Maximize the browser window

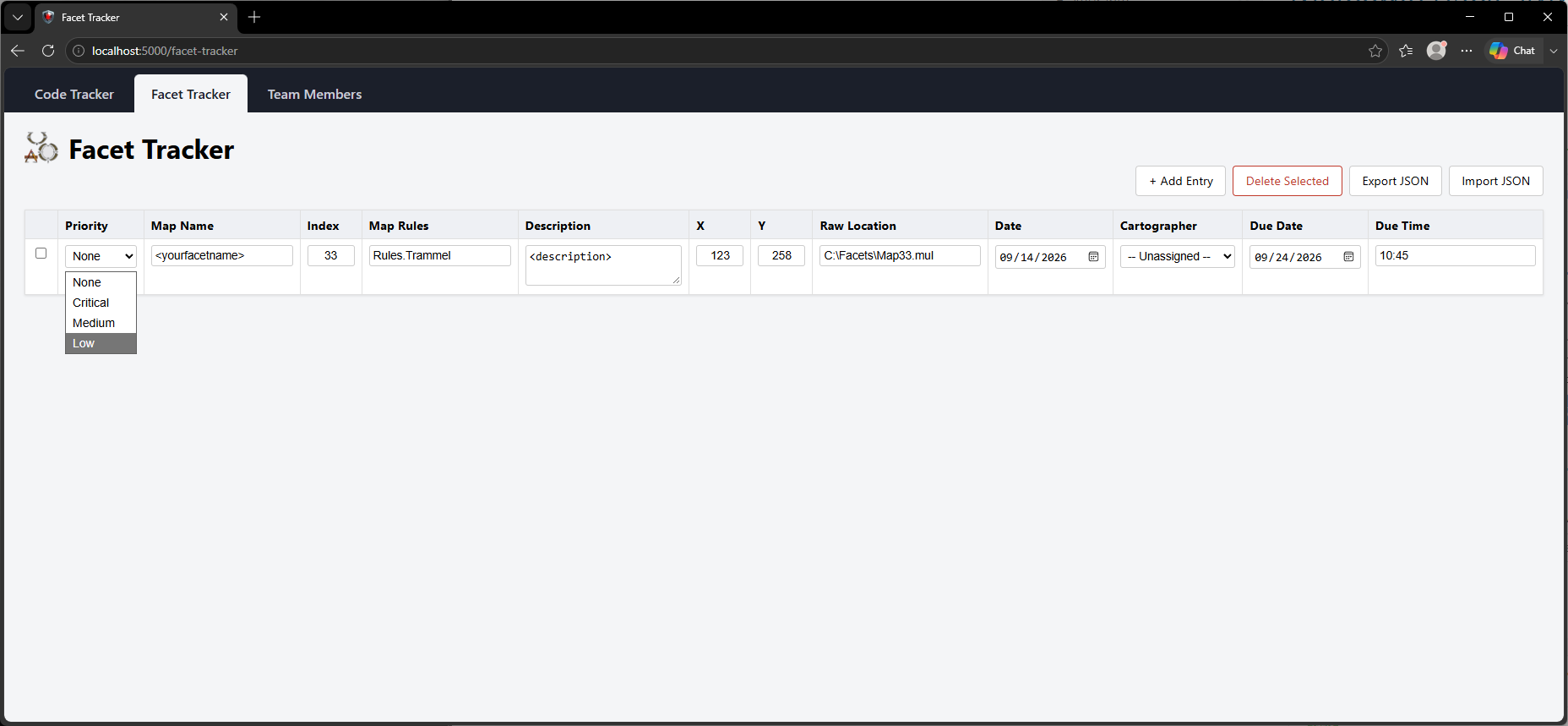click(x=1509, y=17)
